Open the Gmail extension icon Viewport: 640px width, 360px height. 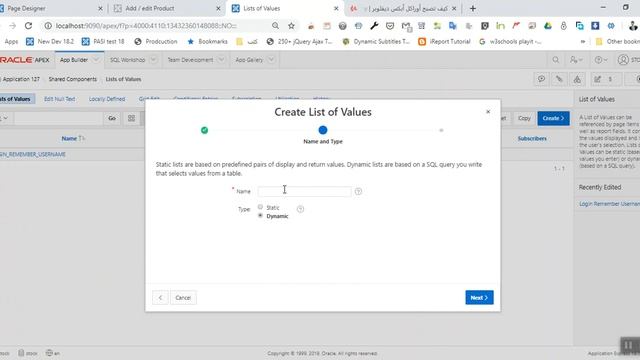pyautogui.click(x=406, y=26)
